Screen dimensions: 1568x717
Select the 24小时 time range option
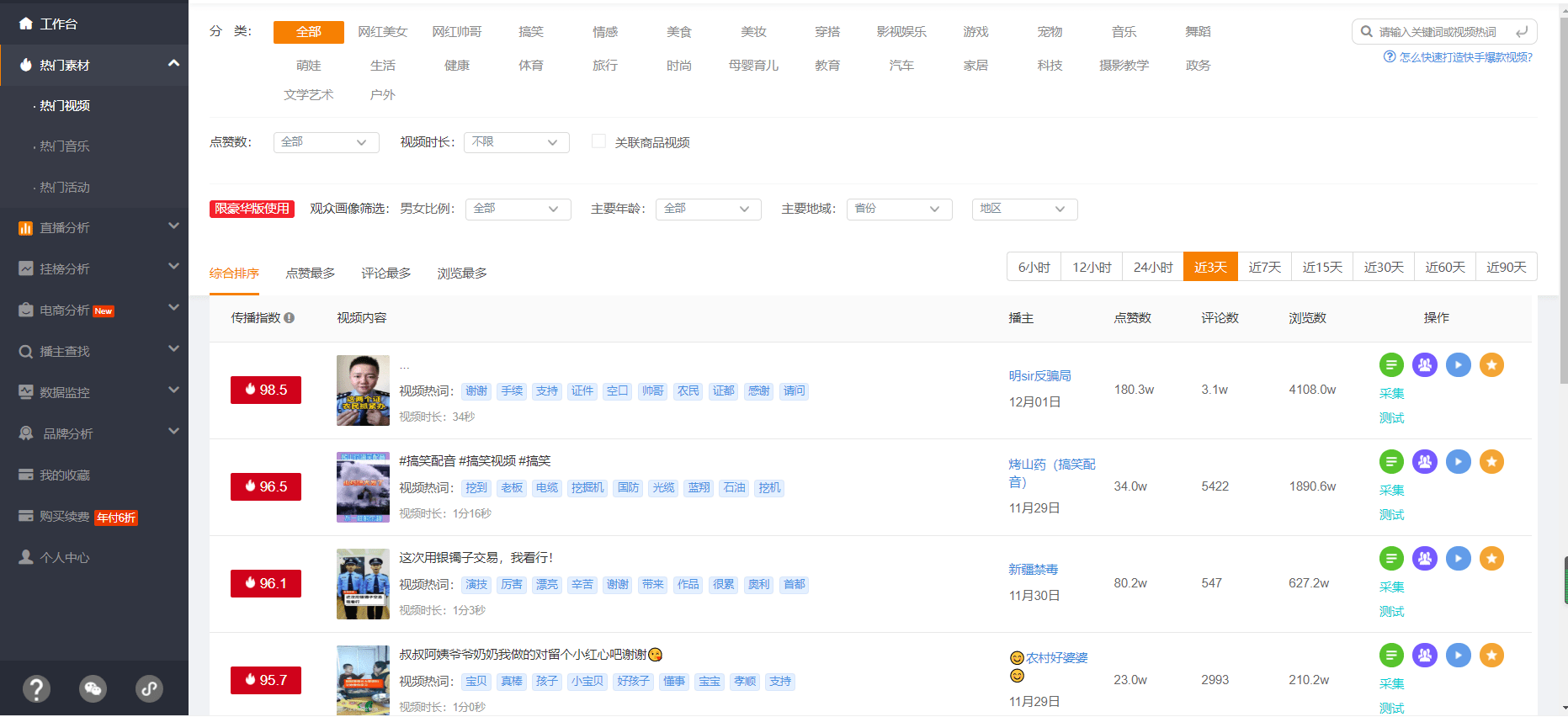tap(1152, 267)
